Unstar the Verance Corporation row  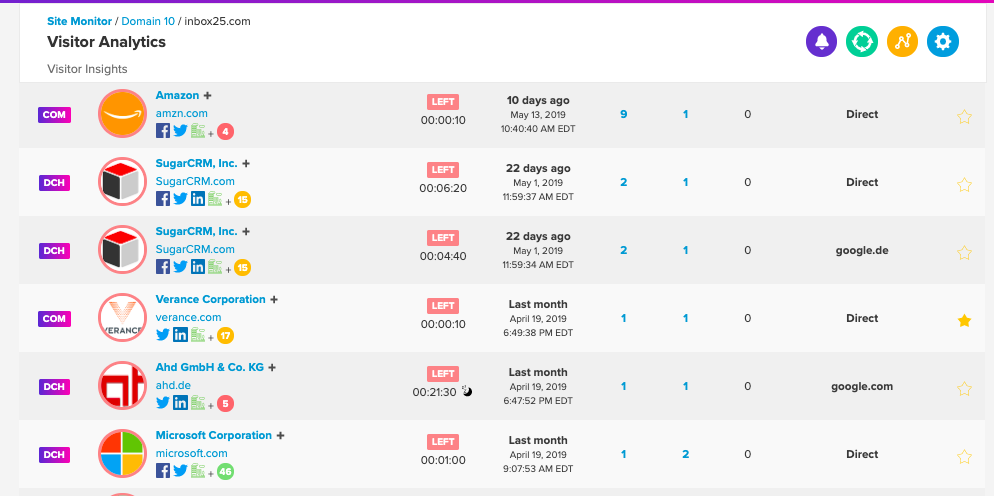[964, 320]
